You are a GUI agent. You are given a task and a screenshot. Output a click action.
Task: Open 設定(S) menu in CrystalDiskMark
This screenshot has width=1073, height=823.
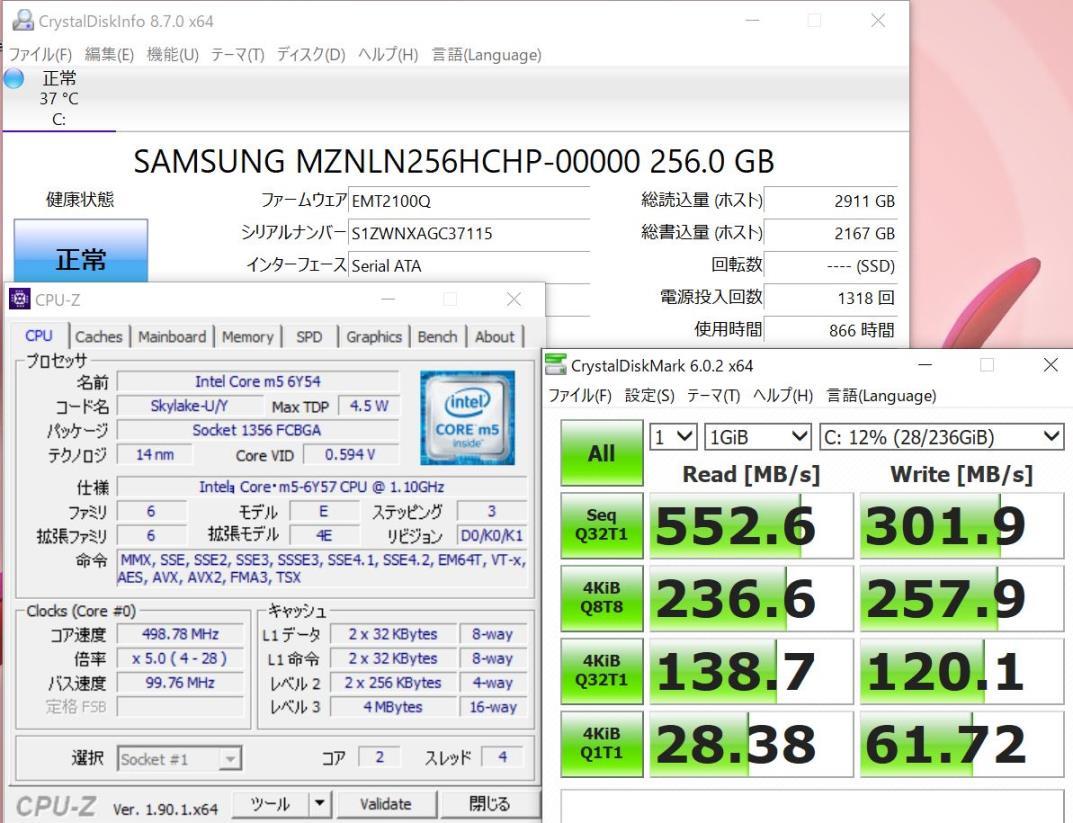[649, 396]
